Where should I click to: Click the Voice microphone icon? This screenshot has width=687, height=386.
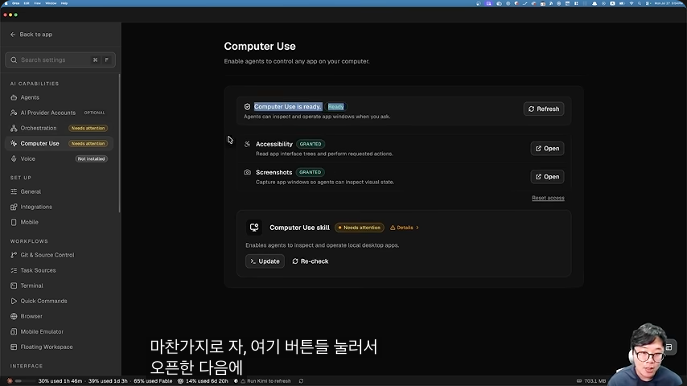pos(14,159)
